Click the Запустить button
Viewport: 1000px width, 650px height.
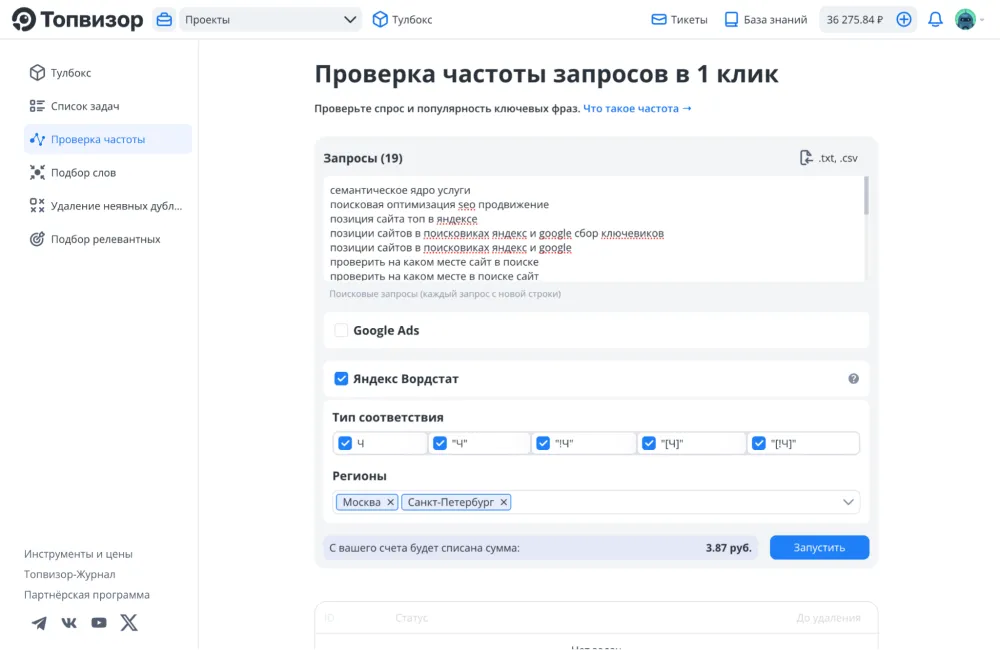click(819, 547)
